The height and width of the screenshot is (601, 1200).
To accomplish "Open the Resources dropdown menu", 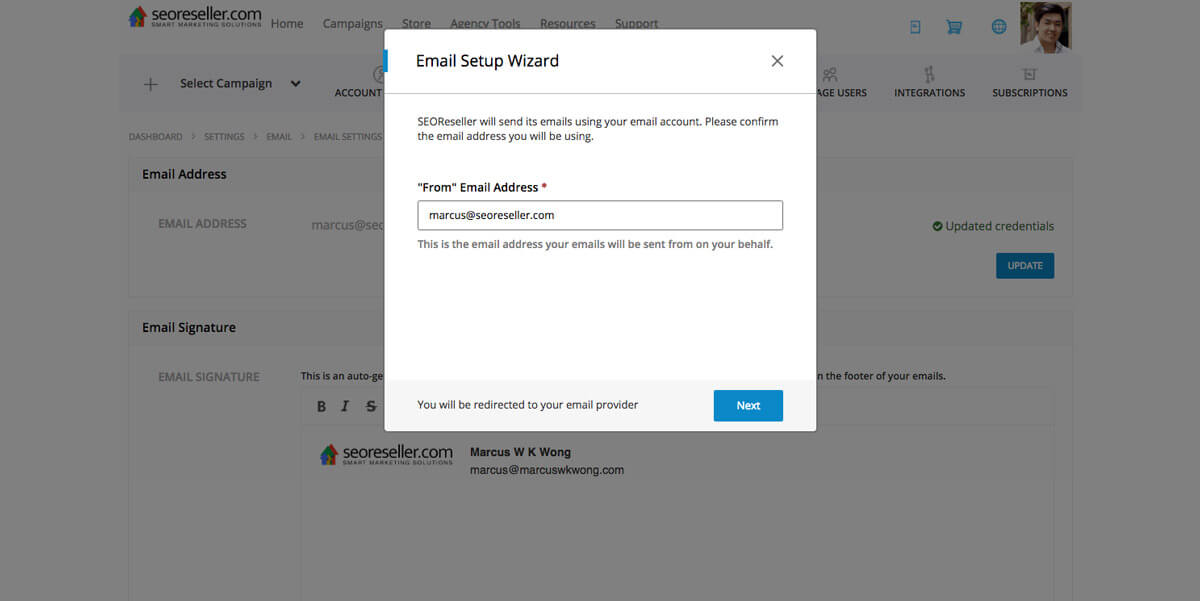I will (567, 23).
